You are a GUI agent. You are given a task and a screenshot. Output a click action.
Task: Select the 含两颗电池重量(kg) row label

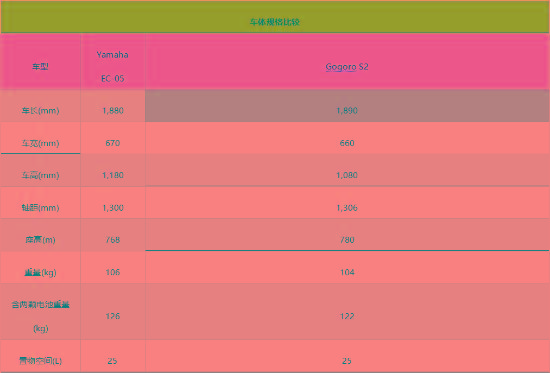coord(40,316)
